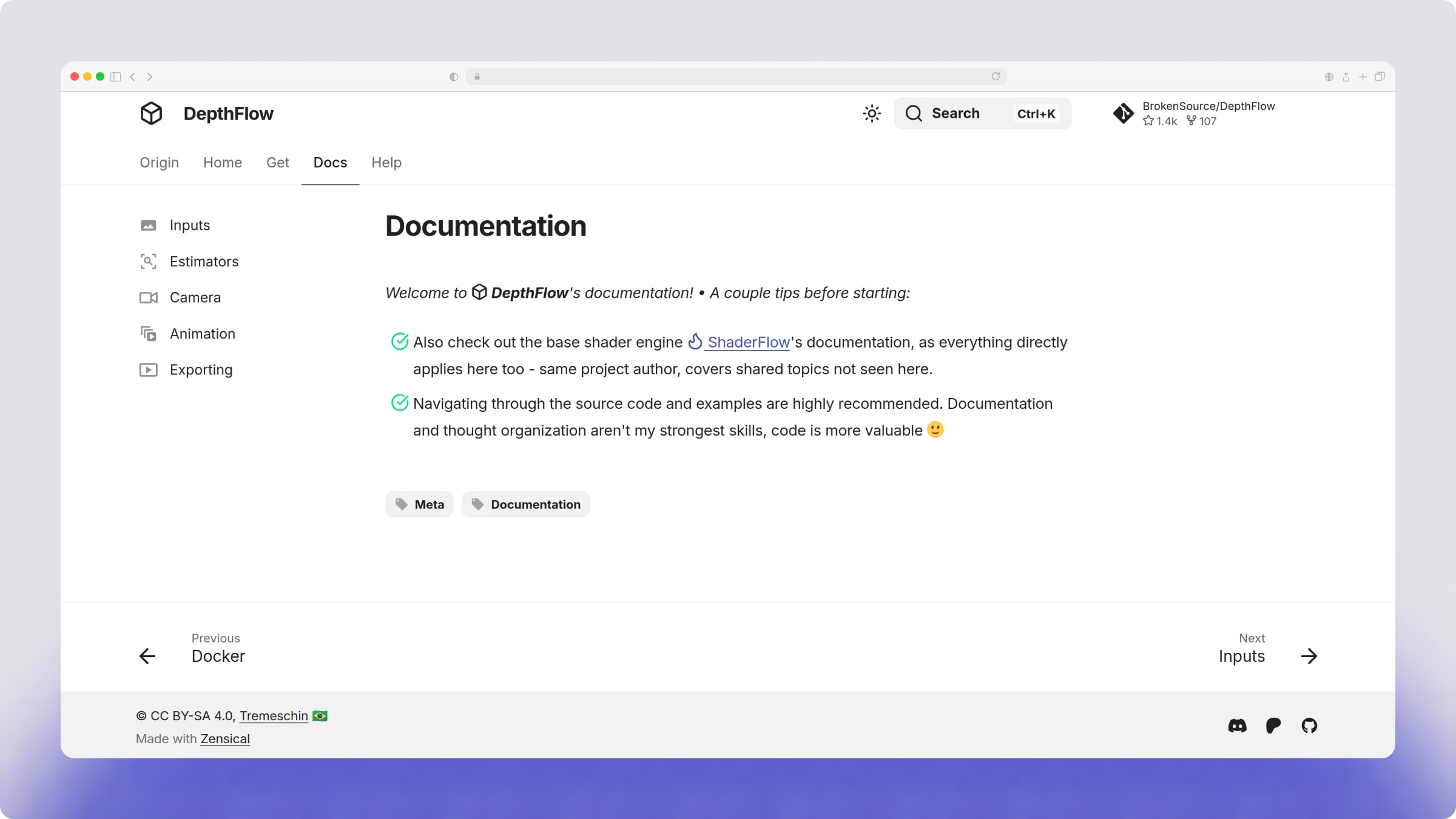Open the Tremeschin author link
This screenshot has height=819, width=1456.
[274, 716]
